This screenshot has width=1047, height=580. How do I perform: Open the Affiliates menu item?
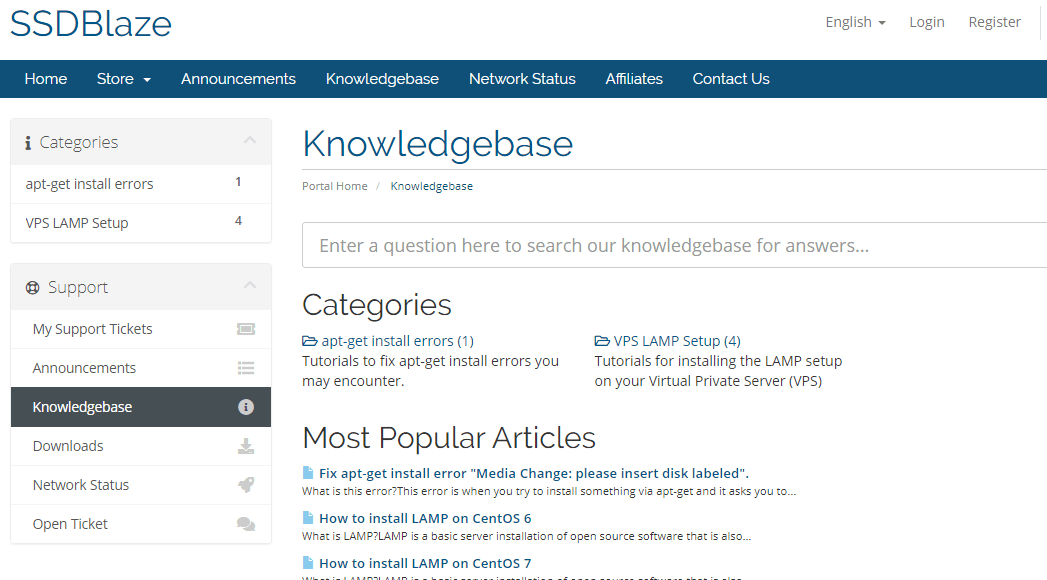coord(634,79)
